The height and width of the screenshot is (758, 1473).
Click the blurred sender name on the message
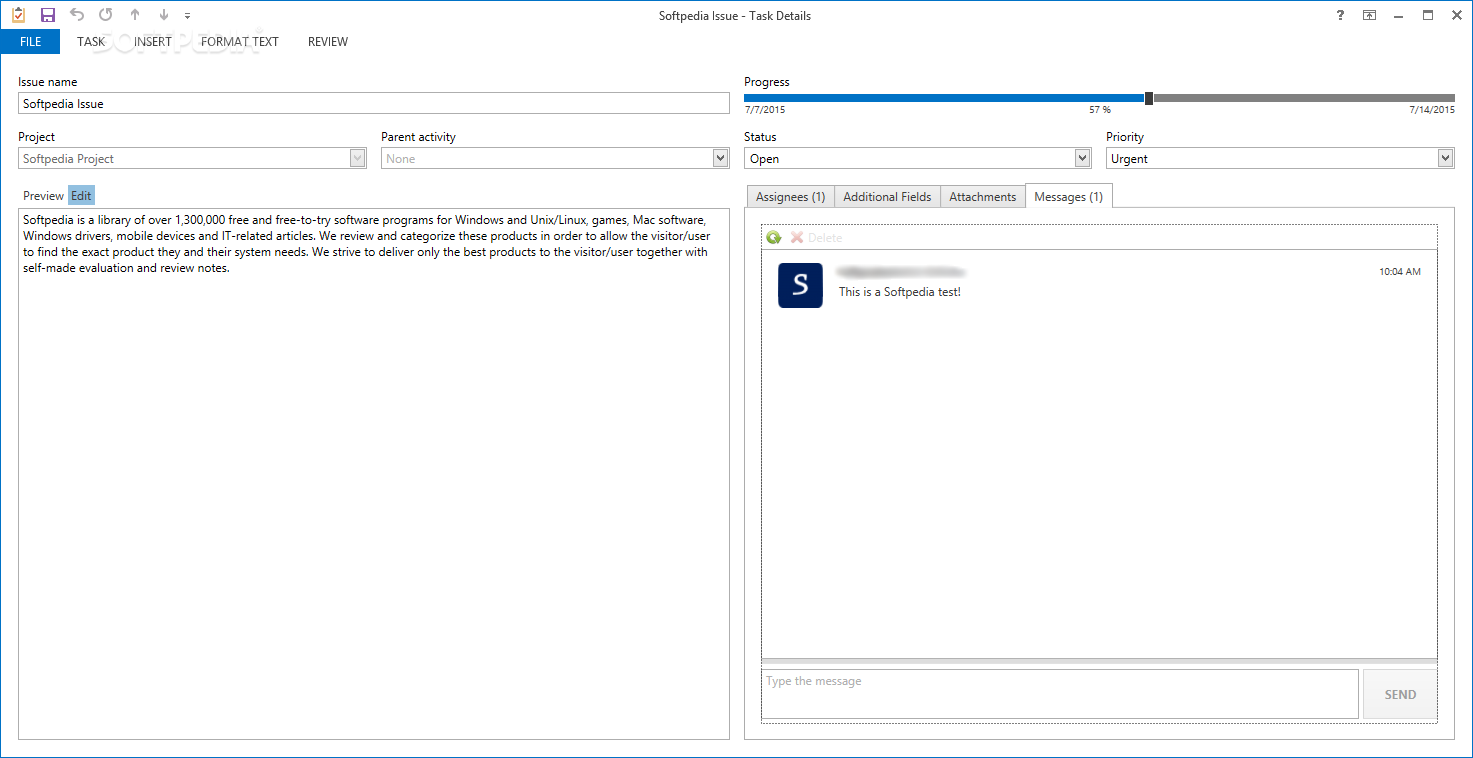click(x=901, y=271)
